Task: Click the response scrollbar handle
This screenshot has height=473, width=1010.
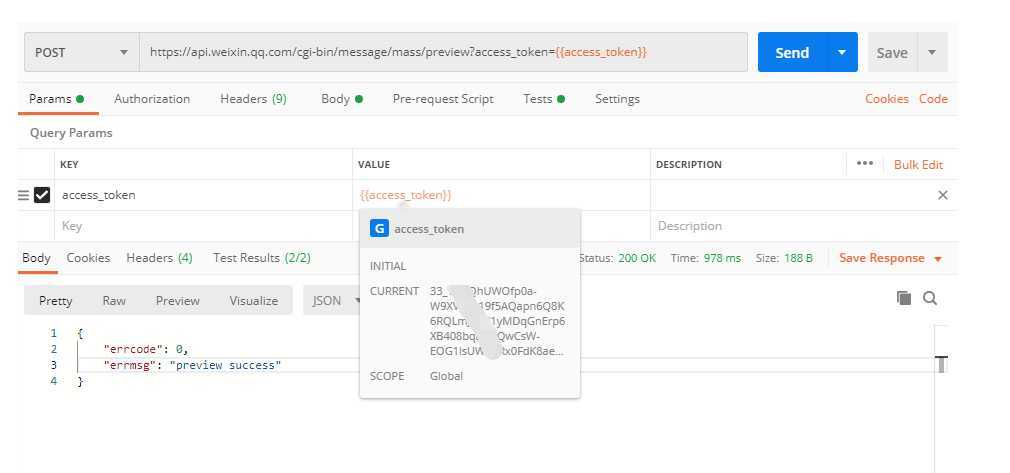Action: [942, 364]
